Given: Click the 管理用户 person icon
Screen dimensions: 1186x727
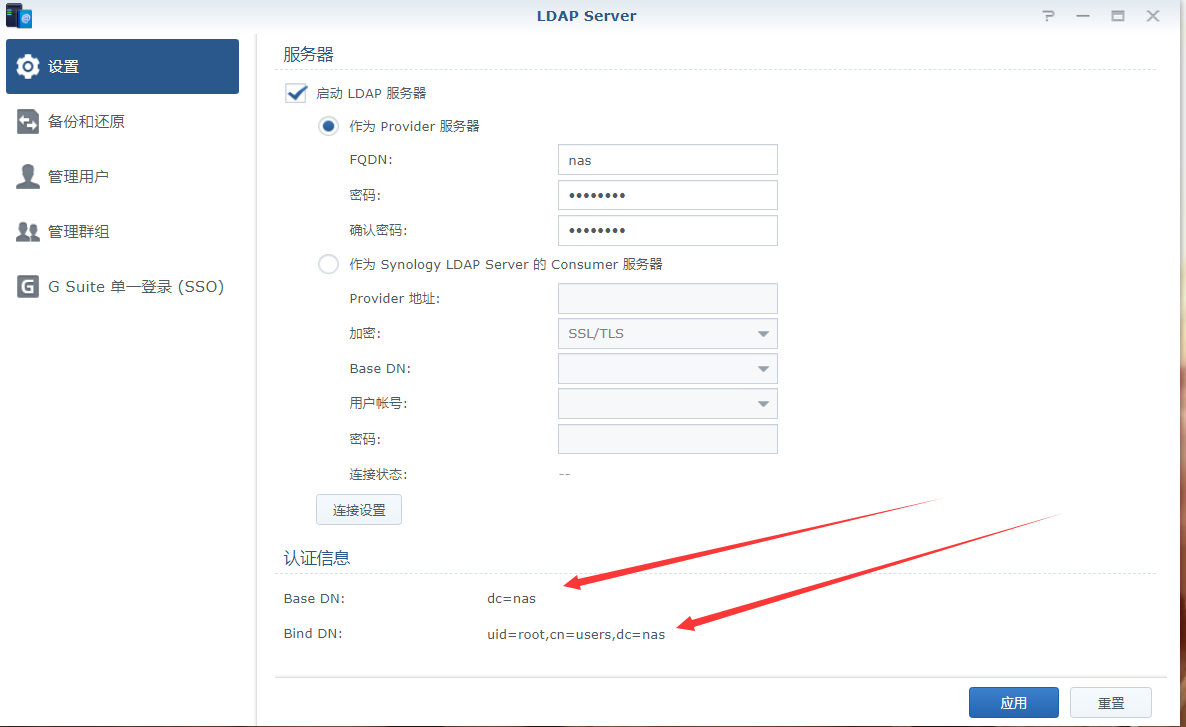Looking at the screenshot, I should click(28, 177).
